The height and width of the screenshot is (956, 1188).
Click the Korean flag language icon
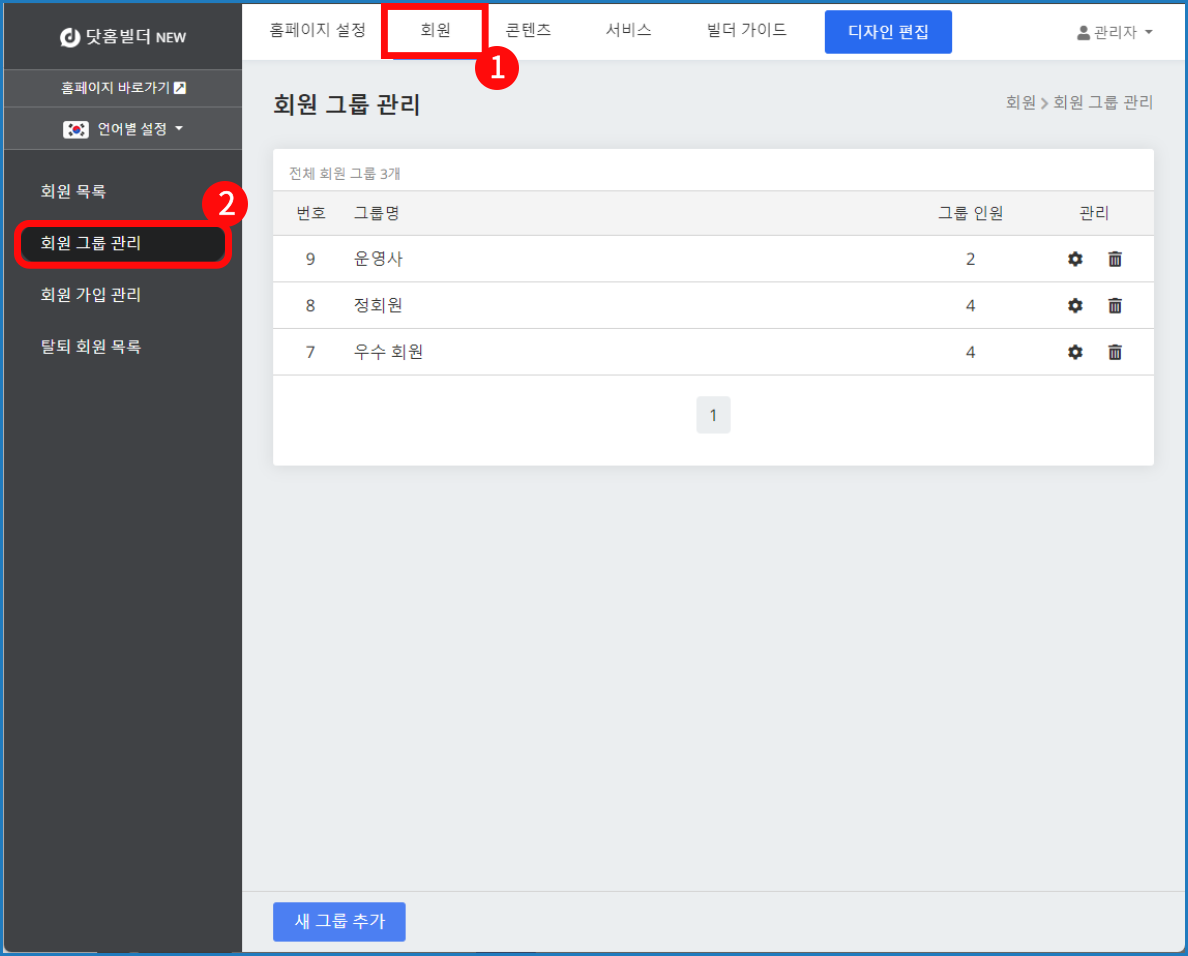coord(75,129)
